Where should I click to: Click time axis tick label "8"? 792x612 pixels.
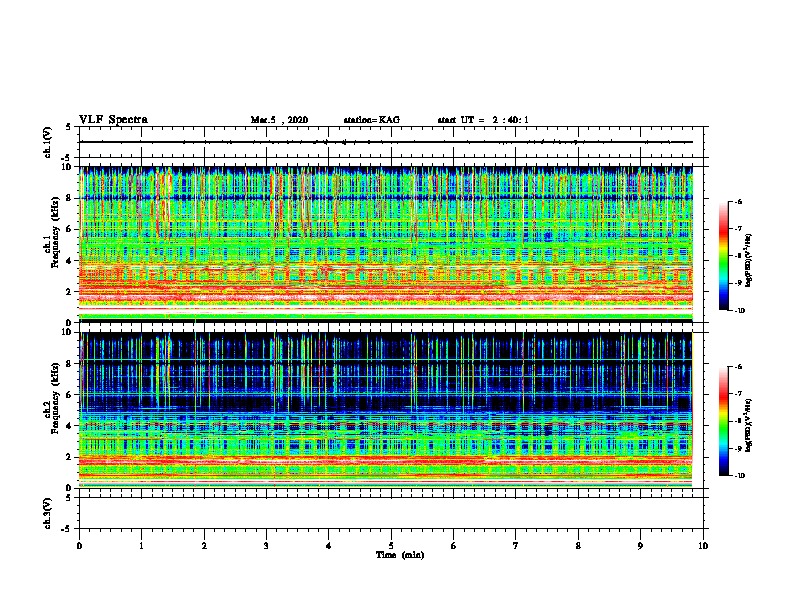pos(578,546)
